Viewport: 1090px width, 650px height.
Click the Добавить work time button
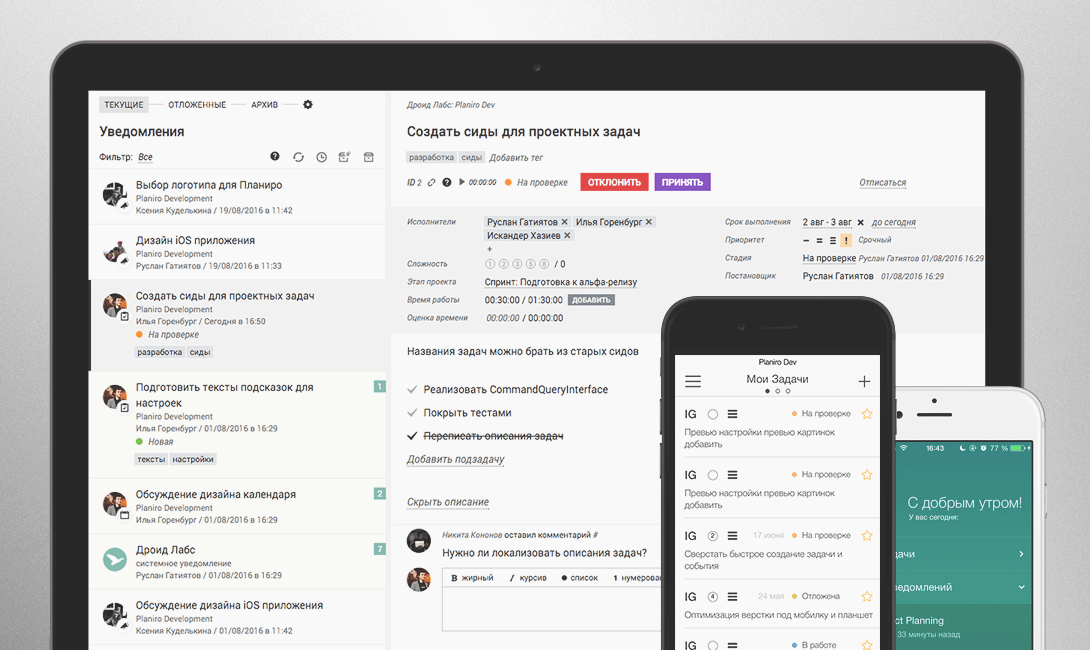click(x=591, y=300)
